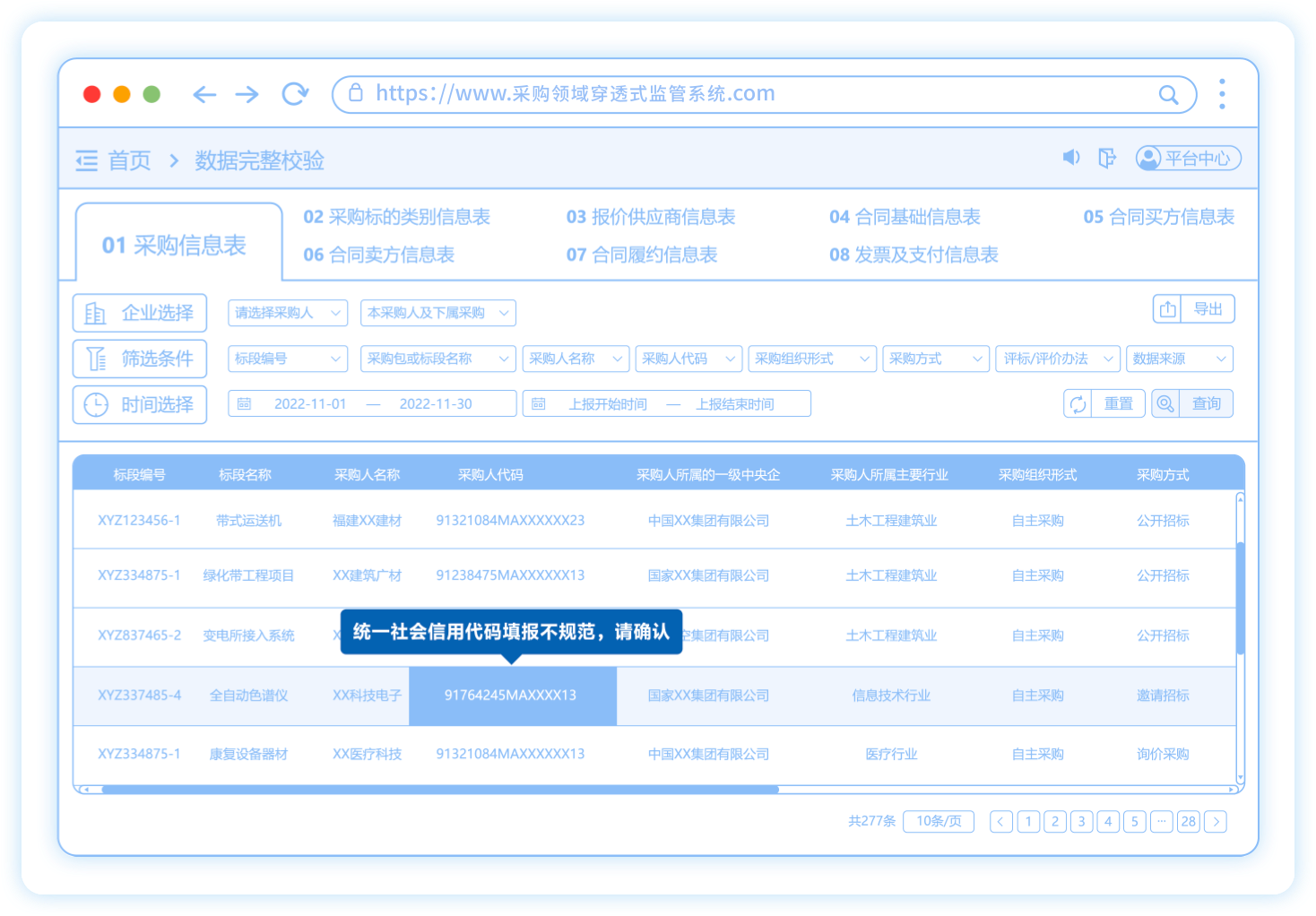Expand the 采购包或标段名称 filter dropdown
The image size is (1316, 916).
(437, 359)
